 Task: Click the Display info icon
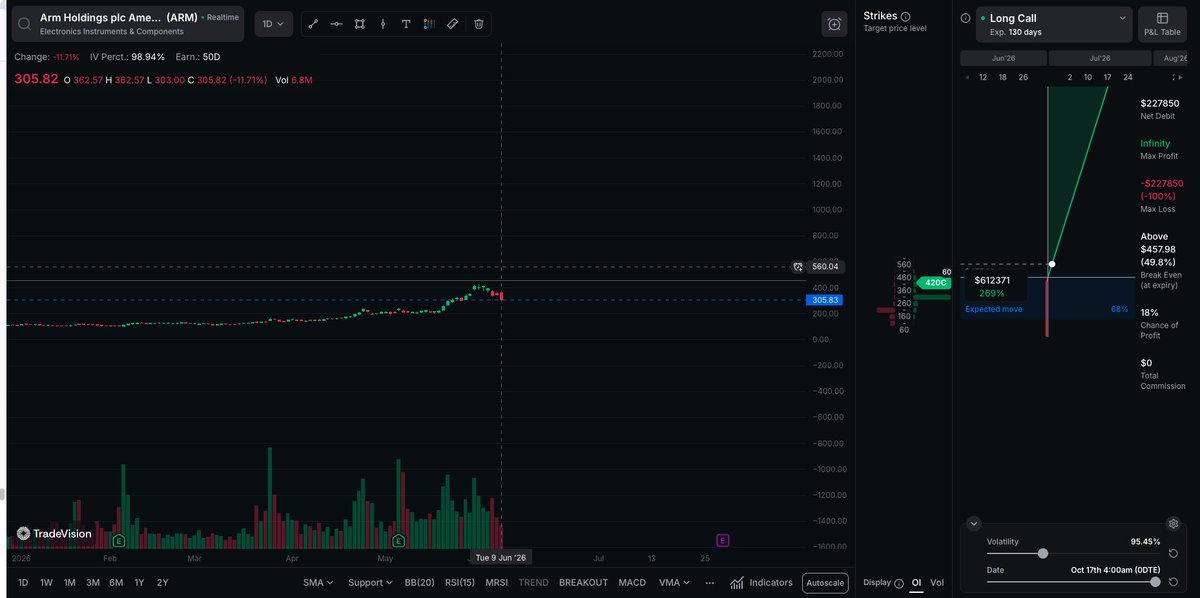(900, 582)
